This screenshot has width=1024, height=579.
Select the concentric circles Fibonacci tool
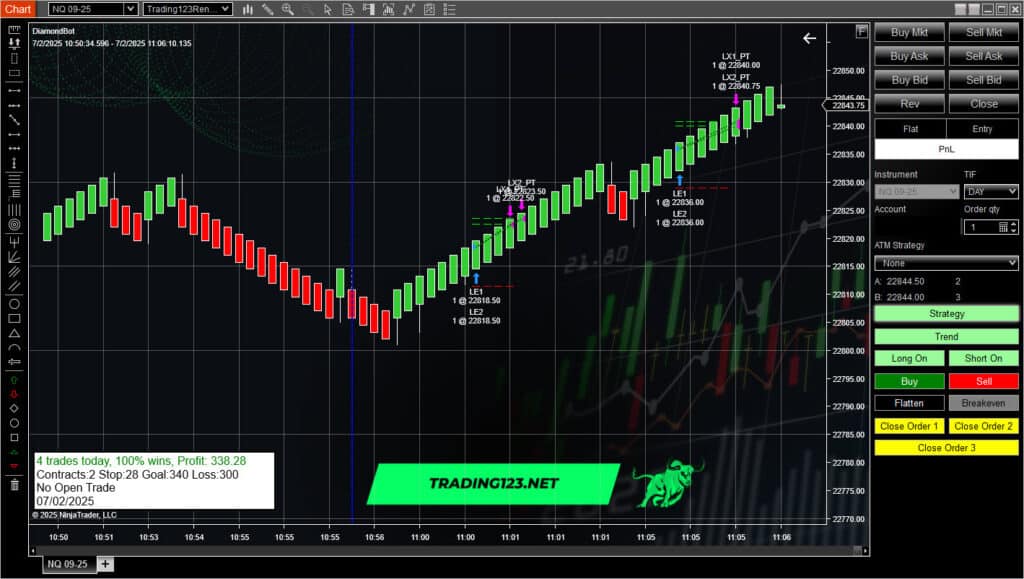tap(14, 225)
